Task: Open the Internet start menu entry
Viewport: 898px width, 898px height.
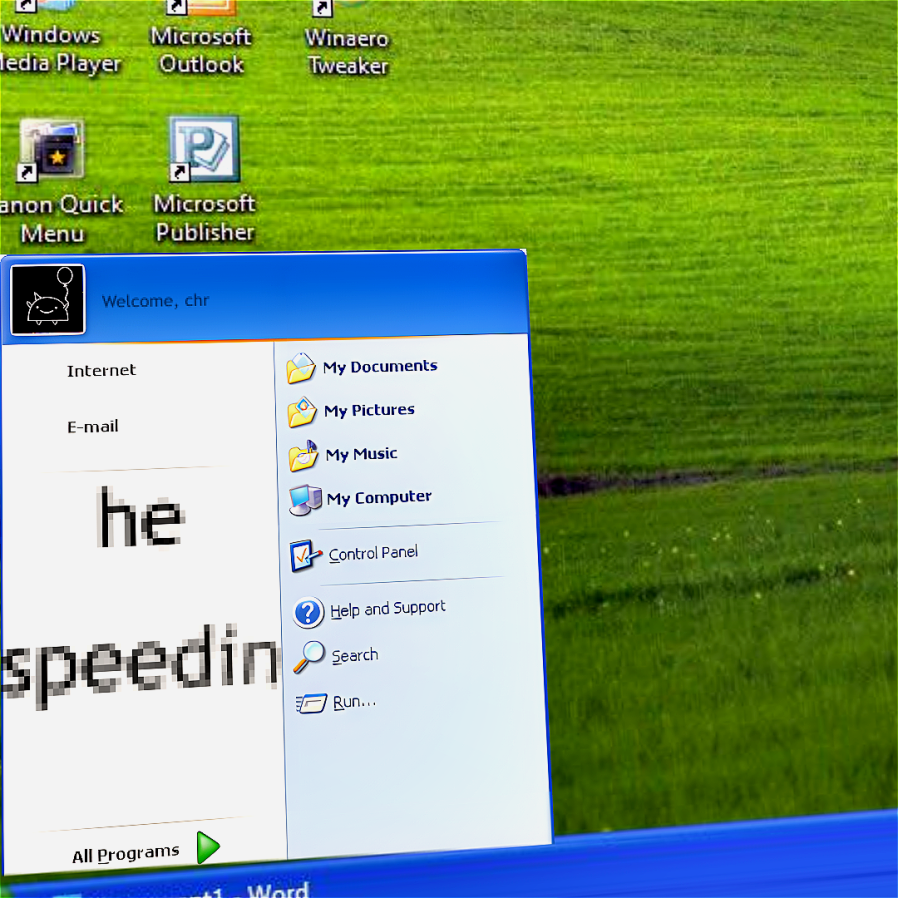Action: [101, 371]
